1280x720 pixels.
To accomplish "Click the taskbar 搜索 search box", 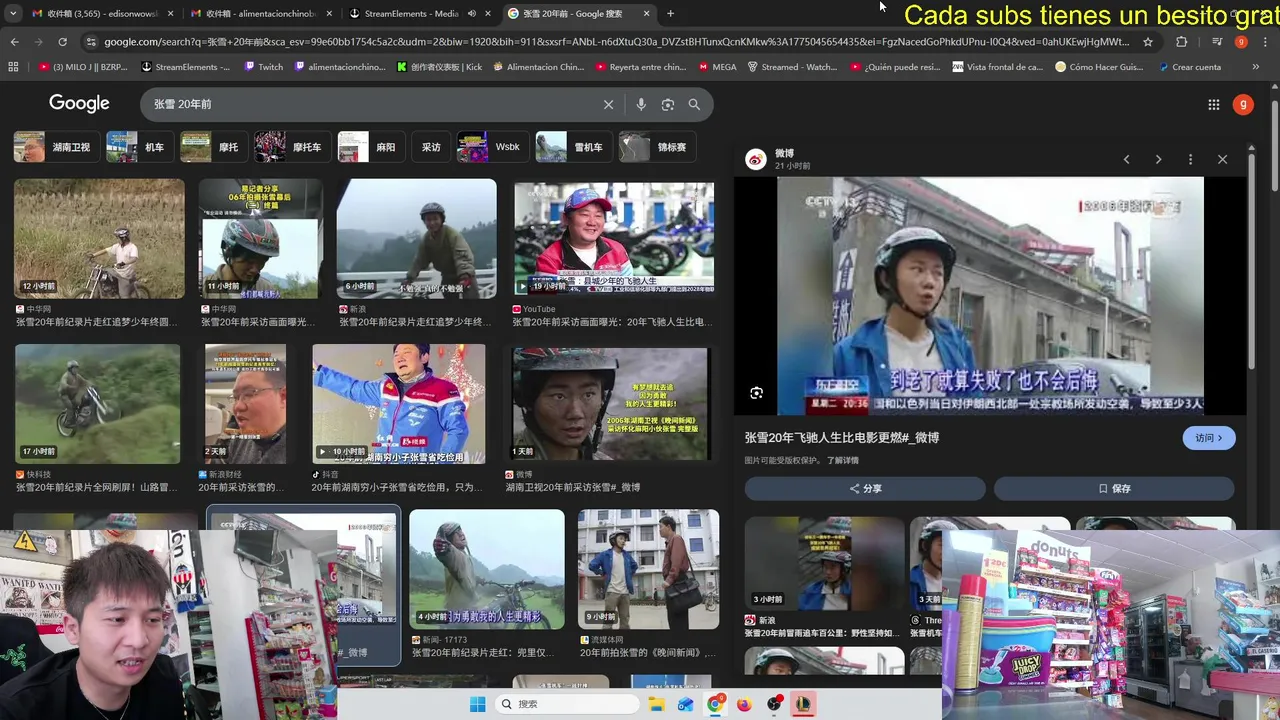I will (568, 704).
